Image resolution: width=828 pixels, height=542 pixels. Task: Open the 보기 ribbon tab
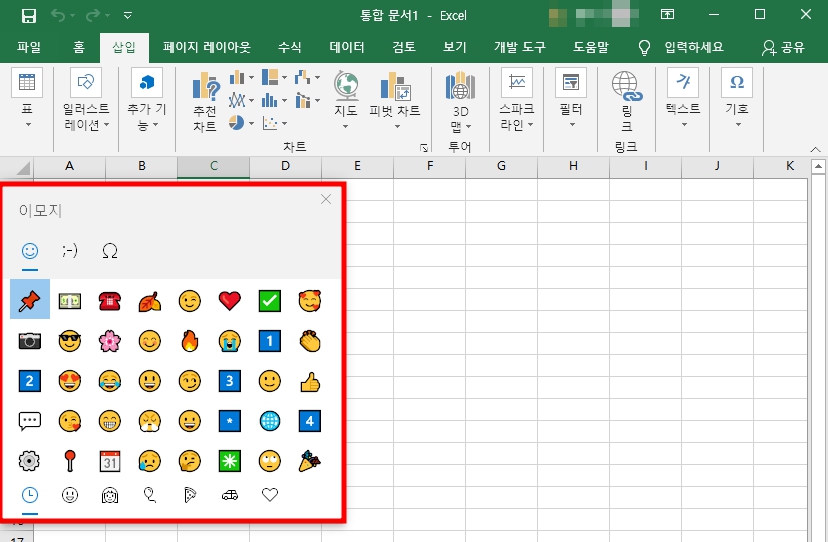point(455,48)
